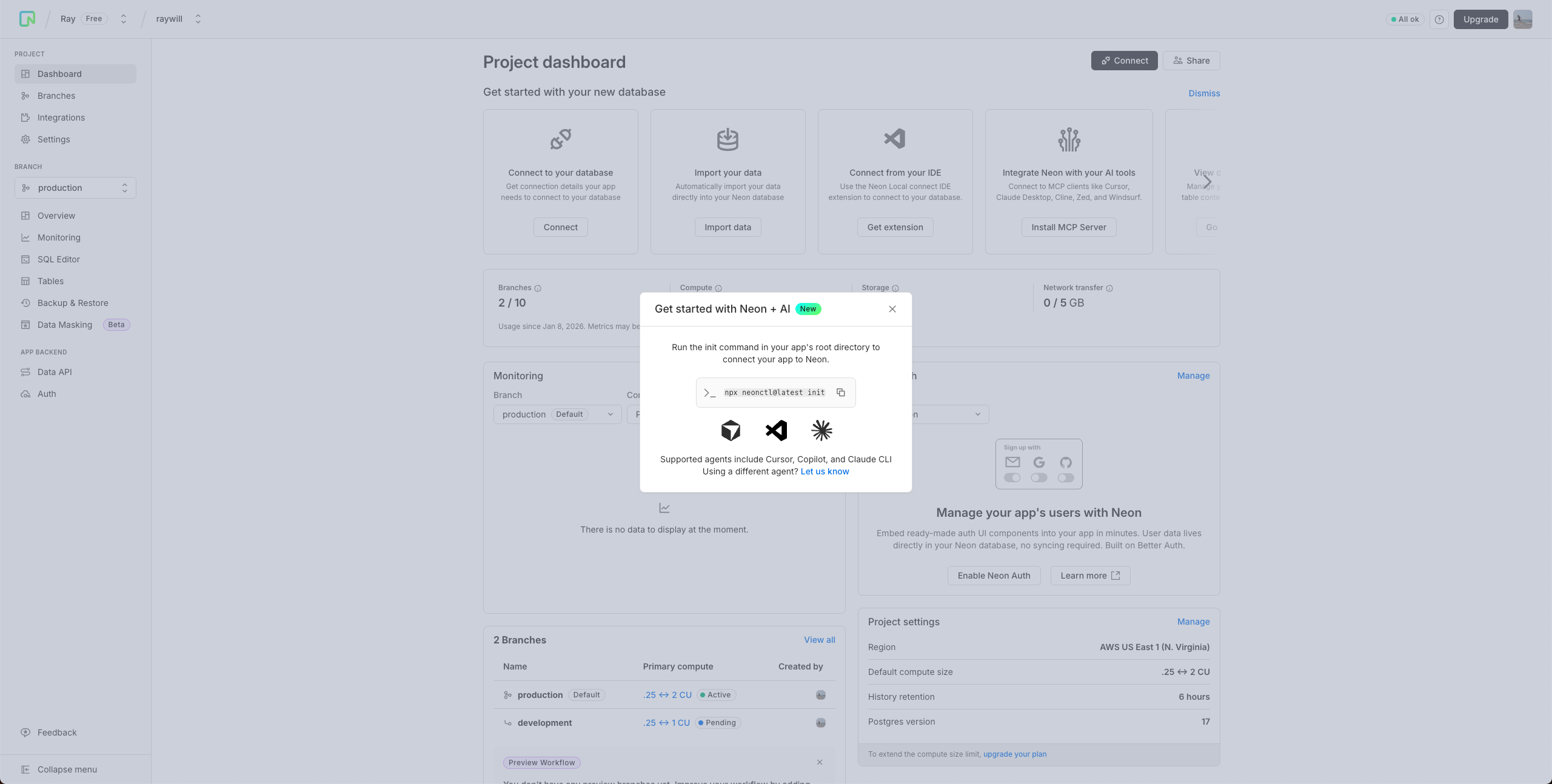Go to Backup & Restore page
Screen dimensions: 1552x784
(x=72, y=303)
